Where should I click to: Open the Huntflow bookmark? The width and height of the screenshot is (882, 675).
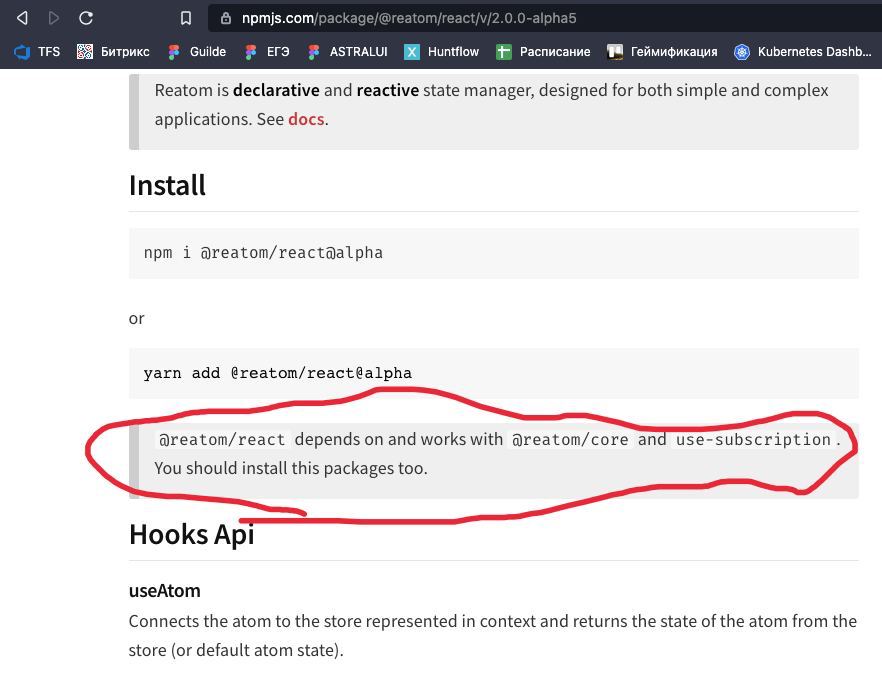[442, 52]
